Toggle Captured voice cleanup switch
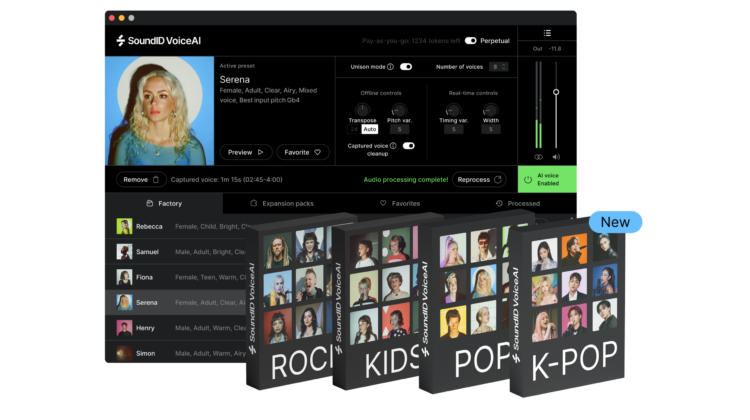Screen dimensions: 750x420 (408, 146)
